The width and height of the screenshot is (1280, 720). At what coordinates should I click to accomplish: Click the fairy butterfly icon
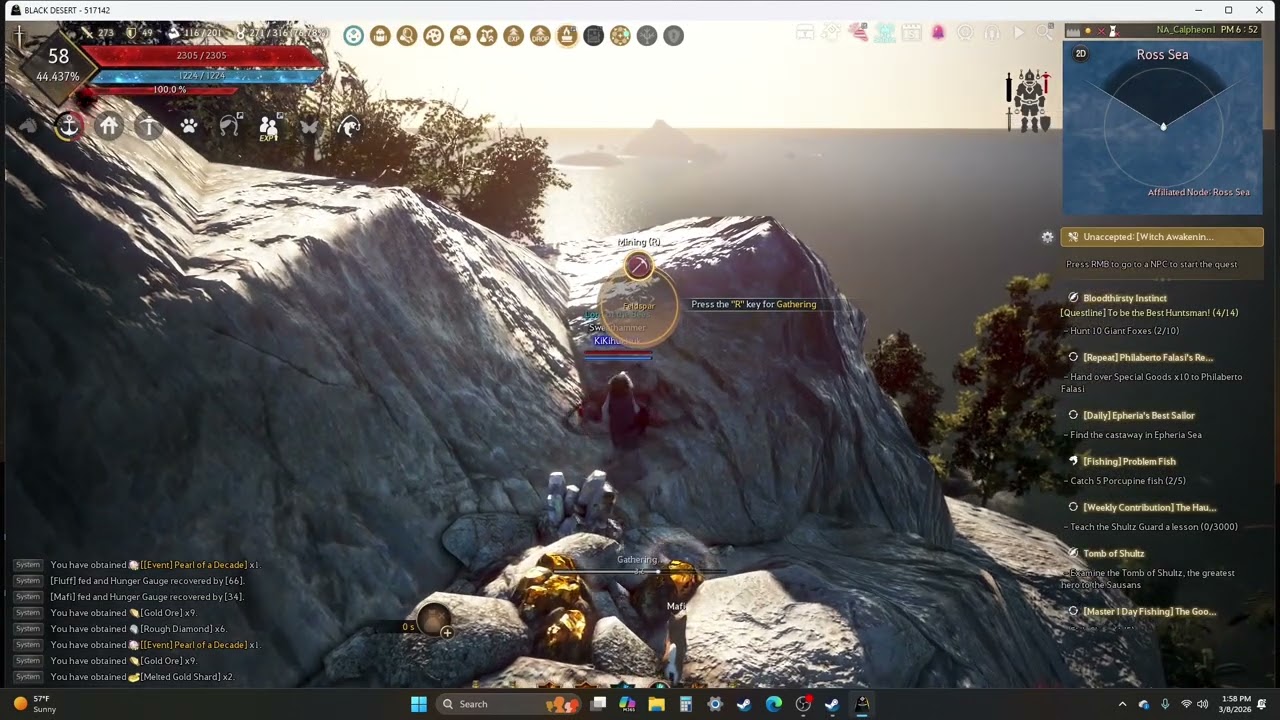click(309, 127)
